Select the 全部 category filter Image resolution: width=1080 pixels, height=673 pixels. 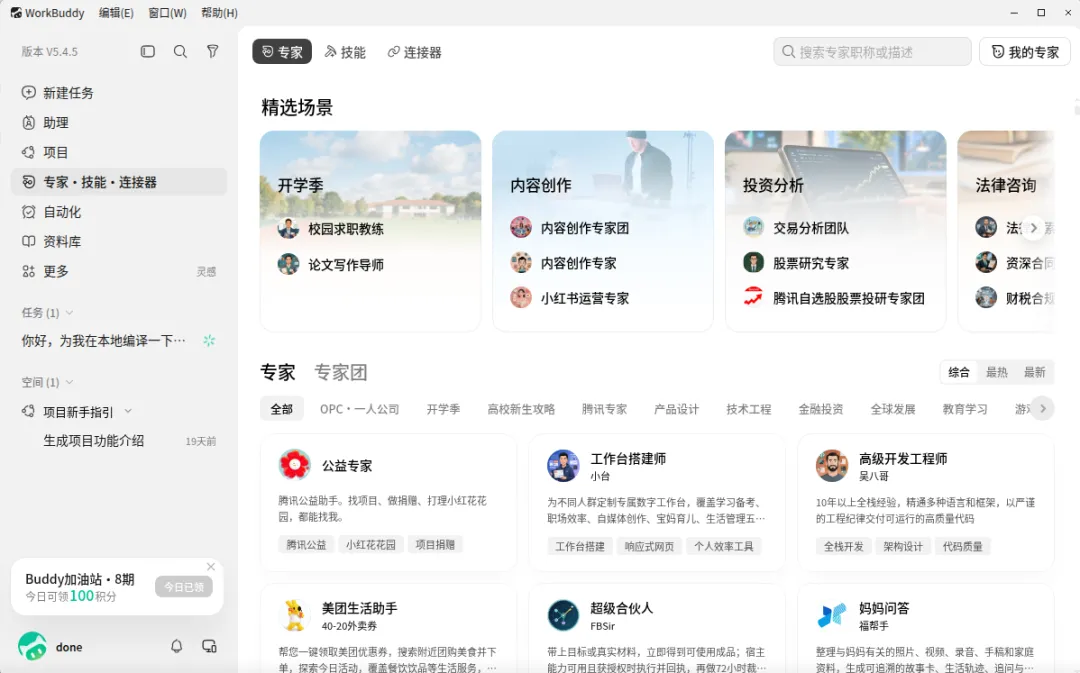pyautogui.click(x=281, y=409)
